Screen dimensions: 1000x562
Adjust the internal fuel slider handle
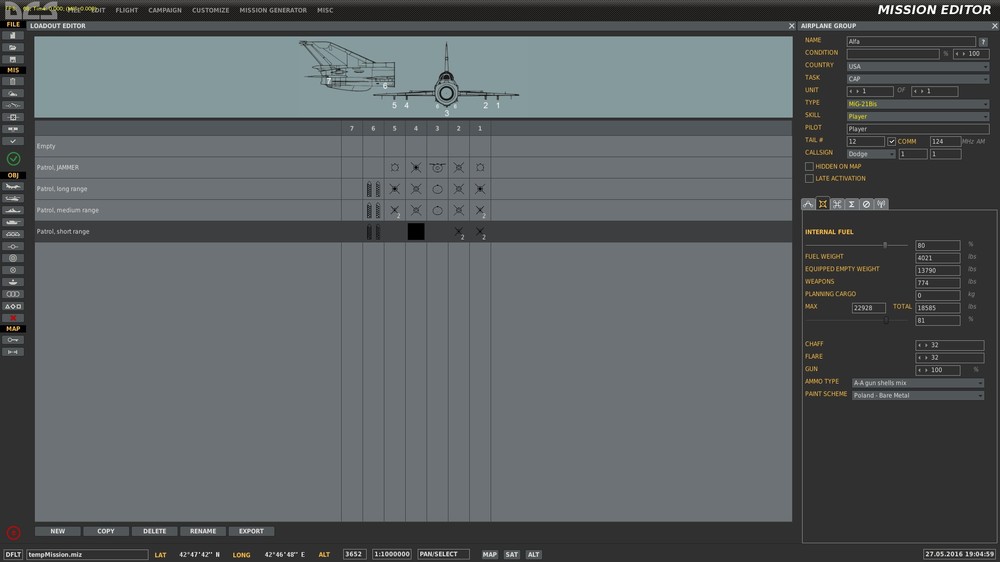click(885, 245)
